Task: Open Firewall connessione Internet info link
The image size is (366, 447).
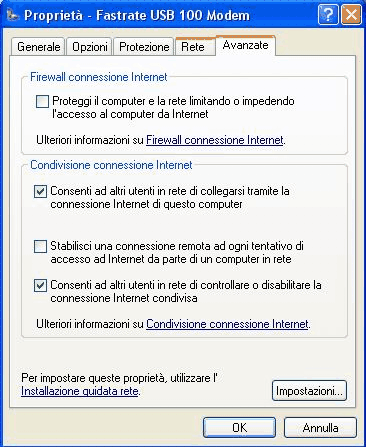Action: [215, 140]
